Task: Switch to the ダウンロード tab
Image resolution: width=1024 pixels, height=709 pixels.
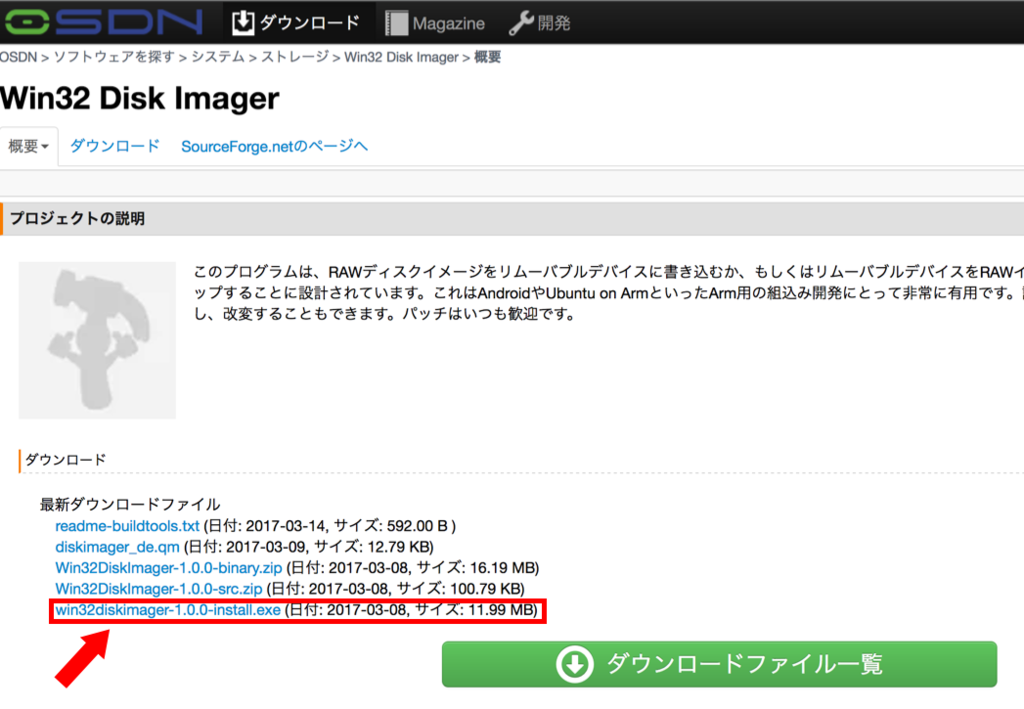Action: click(x=115, y=146)
